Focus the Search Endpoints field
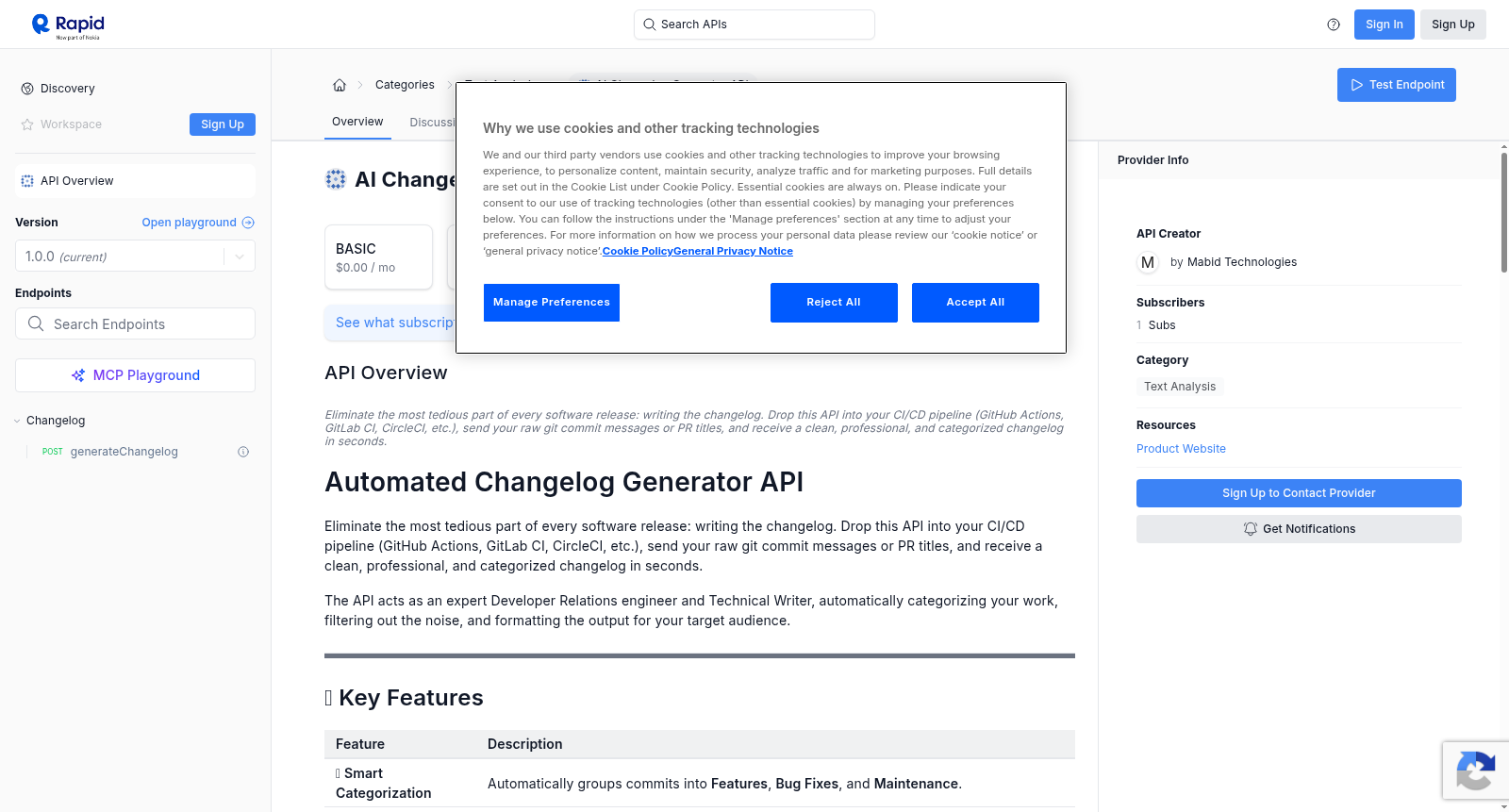Viewport: 1509px width, 812px height. 135,323
